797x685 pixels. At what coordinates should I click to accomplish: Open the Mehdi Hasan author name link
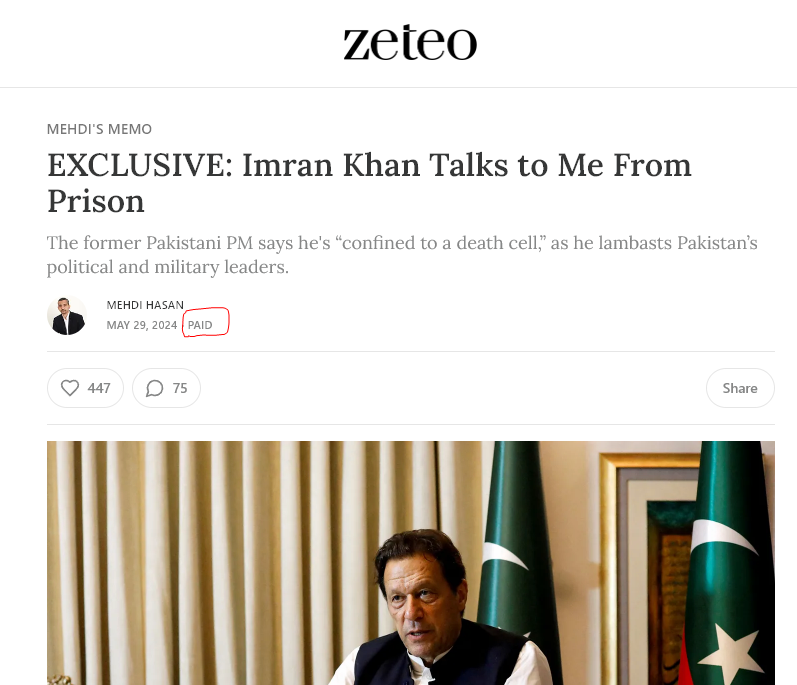145,305
